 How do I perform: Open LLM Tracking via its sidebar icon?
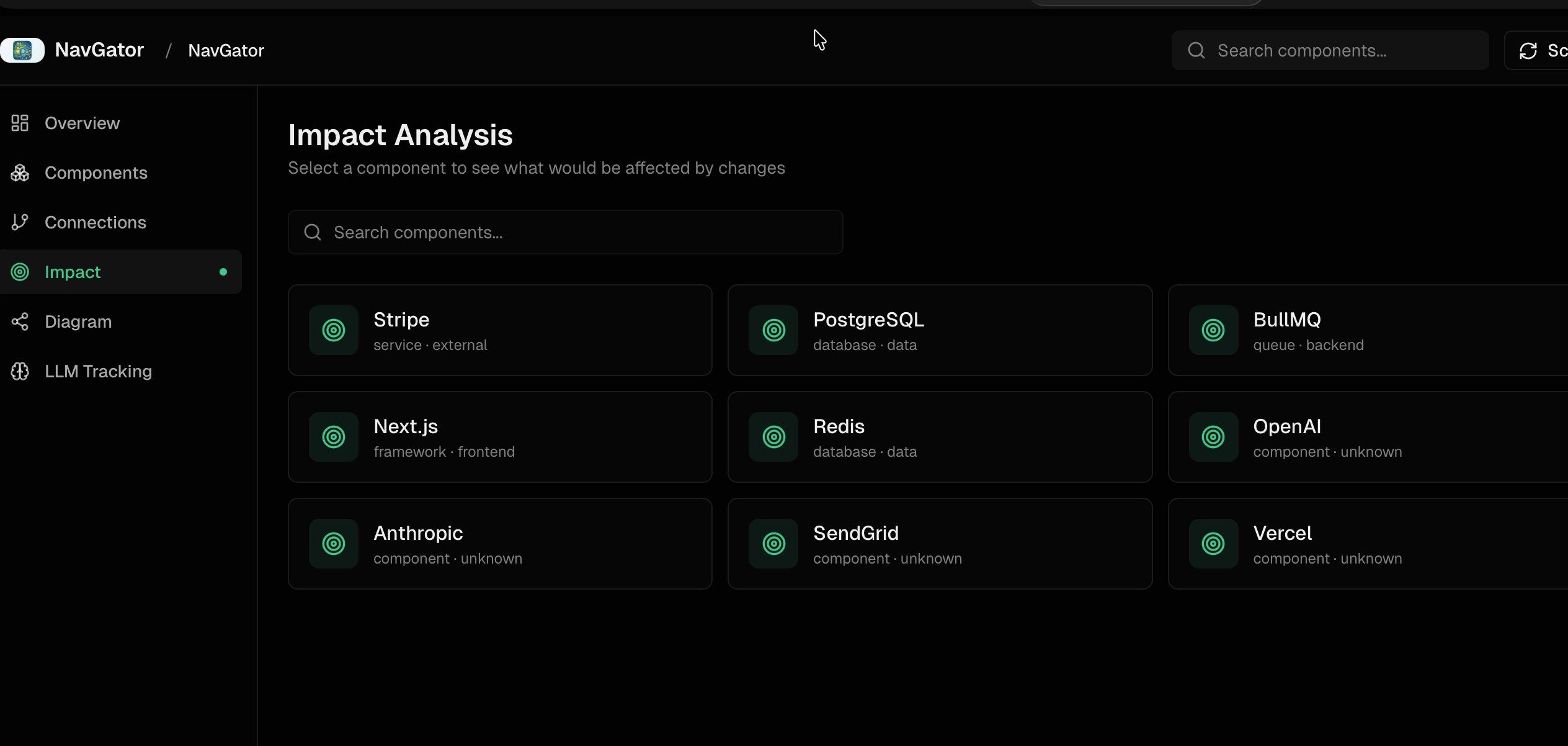click(x=19, y=371)
